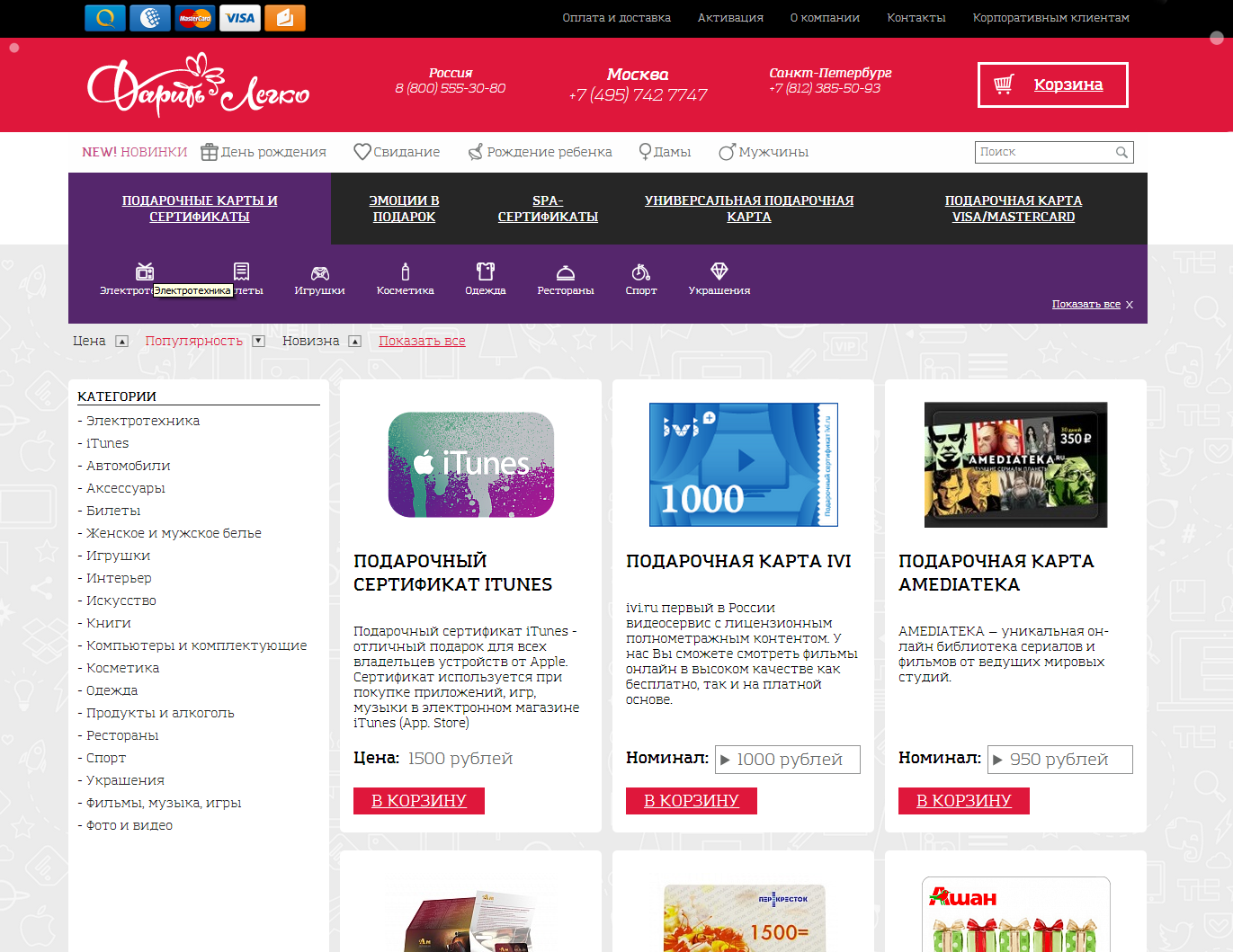Select the tickets category icon
1233x952 pixels.
coord(241,271)
